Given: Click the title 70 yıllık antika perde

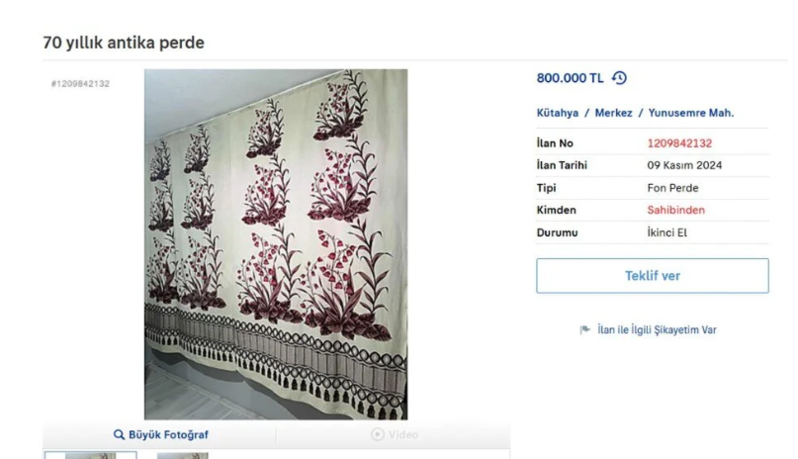Looking at the screenshot, I should click(124, 42).
